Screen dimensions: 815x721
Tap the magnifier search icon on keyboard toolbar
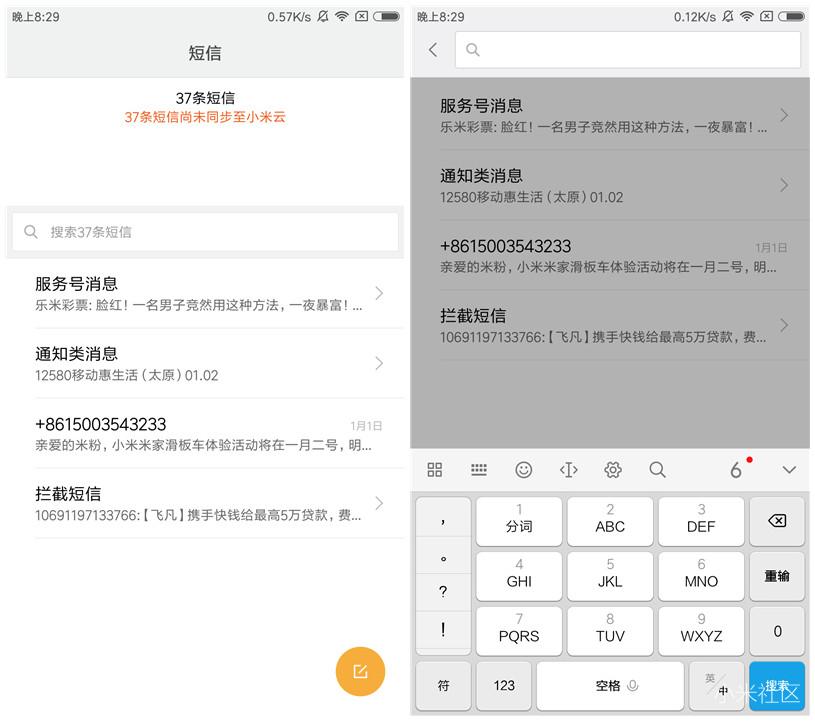tap(658, 470)
